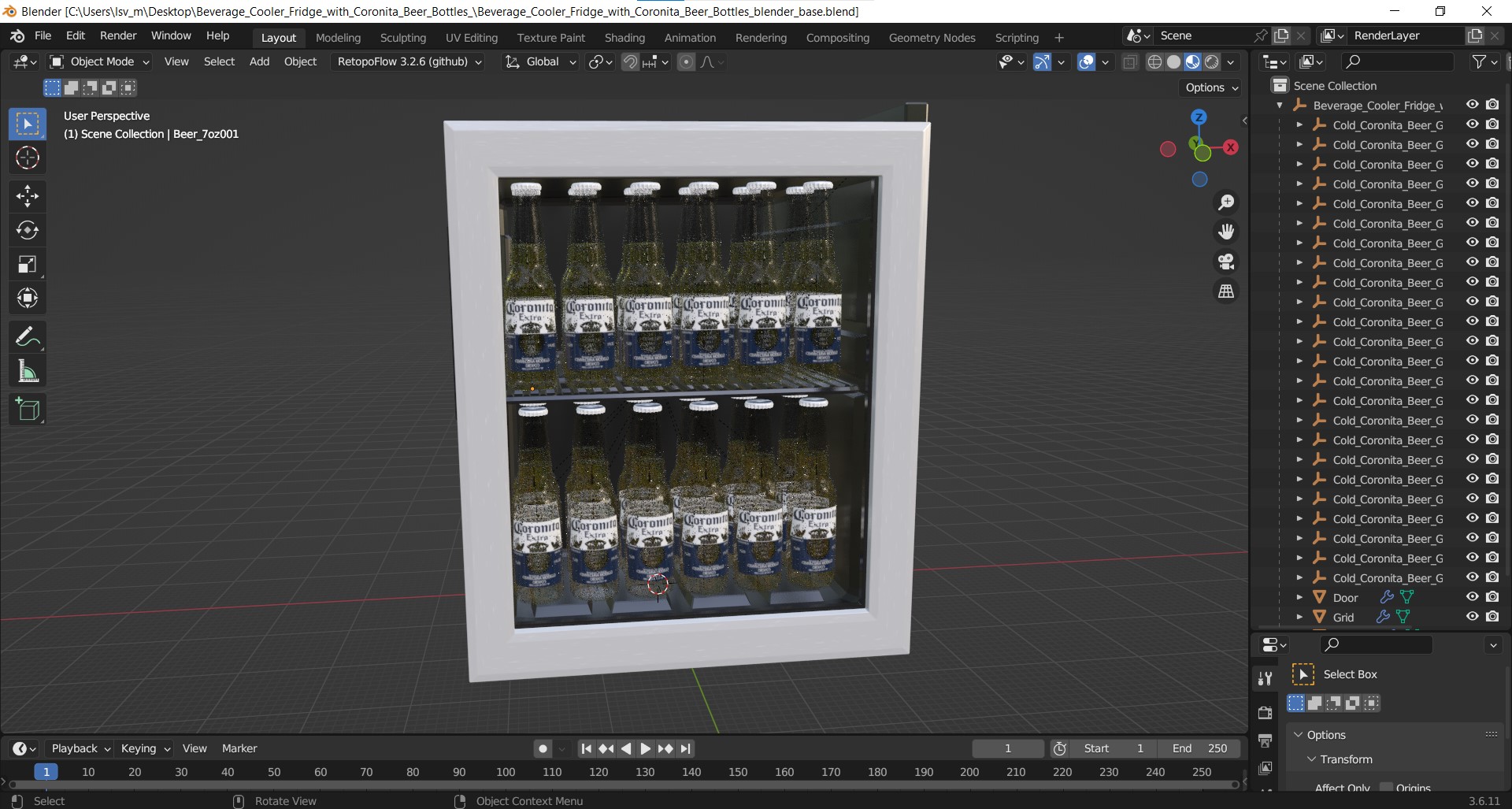Toggle snapping magnet
This screenshot has width=1512, height=809.
click(630, 62)
